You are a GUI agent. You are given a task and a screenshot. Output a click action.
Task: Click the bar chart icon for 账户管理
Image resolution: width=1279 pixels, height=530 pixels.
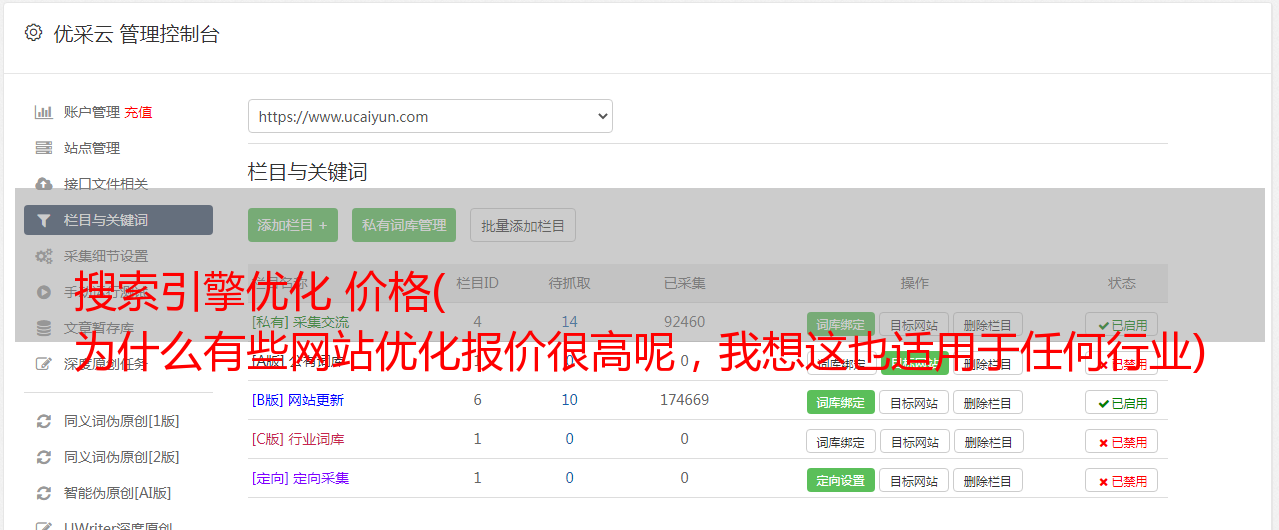[43, 112]
